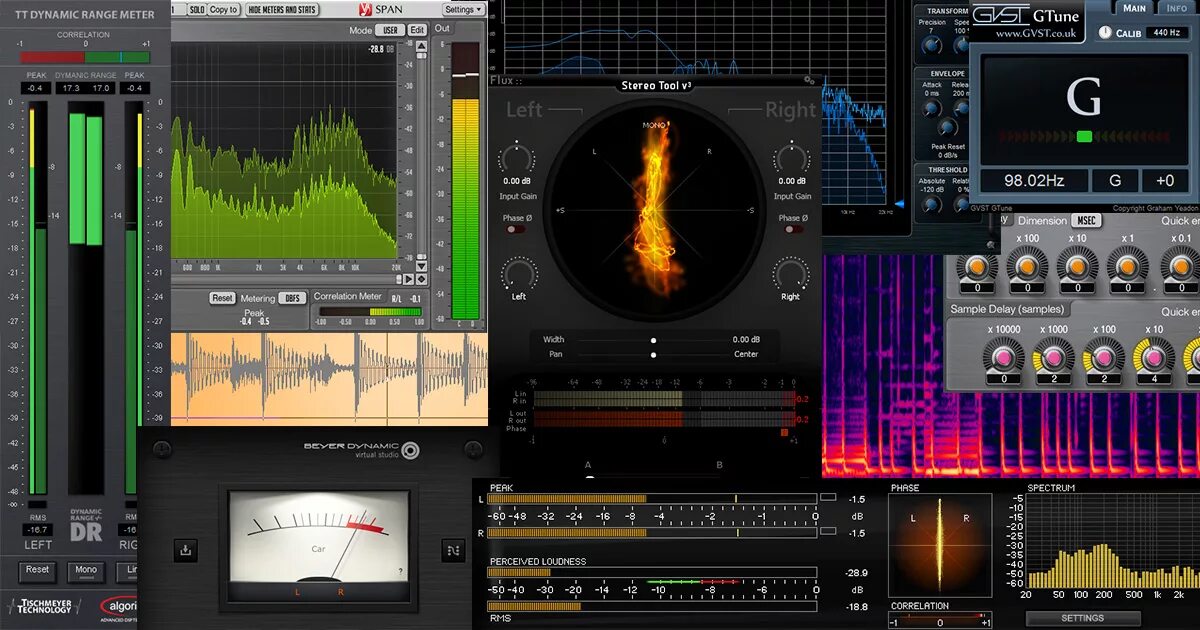Click the Tischmeyer Technology logo
The height and width of the screenshot is (630, 1200).
[x=43, y=606]
